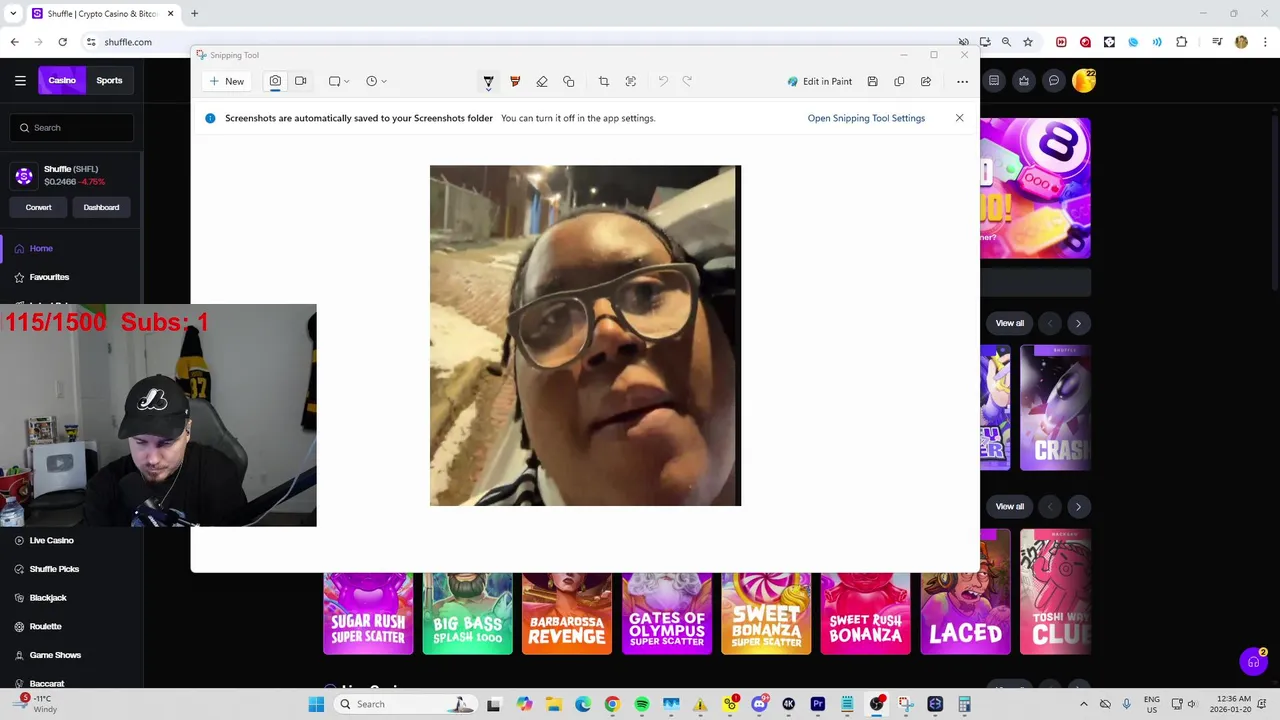1280x720 pixels.
Task: Open the Shuffle site hamburger menu
Action: [x=20, y=81]
